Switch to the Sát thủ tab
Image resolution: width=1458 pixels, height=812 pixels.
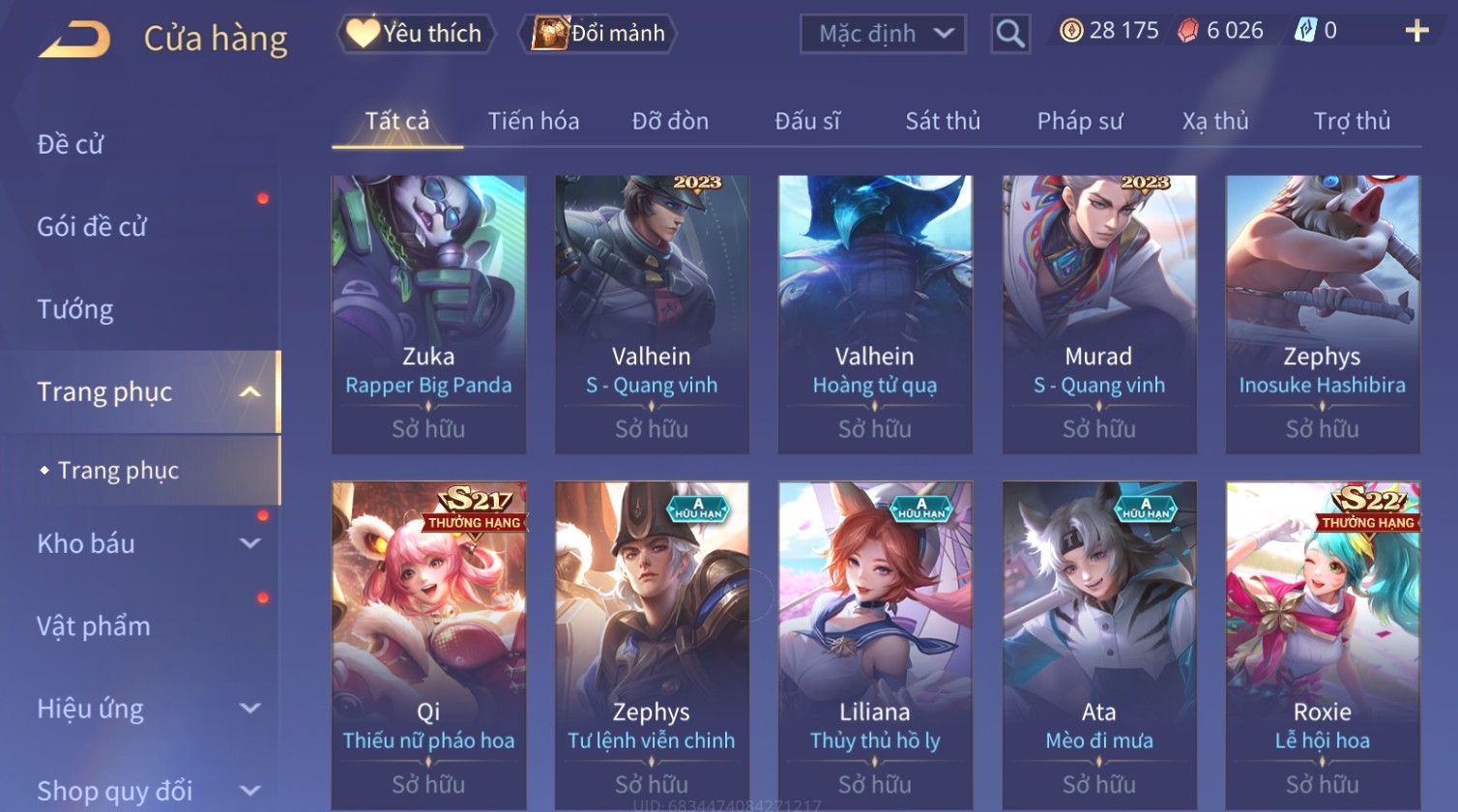(x=943, y=121)
